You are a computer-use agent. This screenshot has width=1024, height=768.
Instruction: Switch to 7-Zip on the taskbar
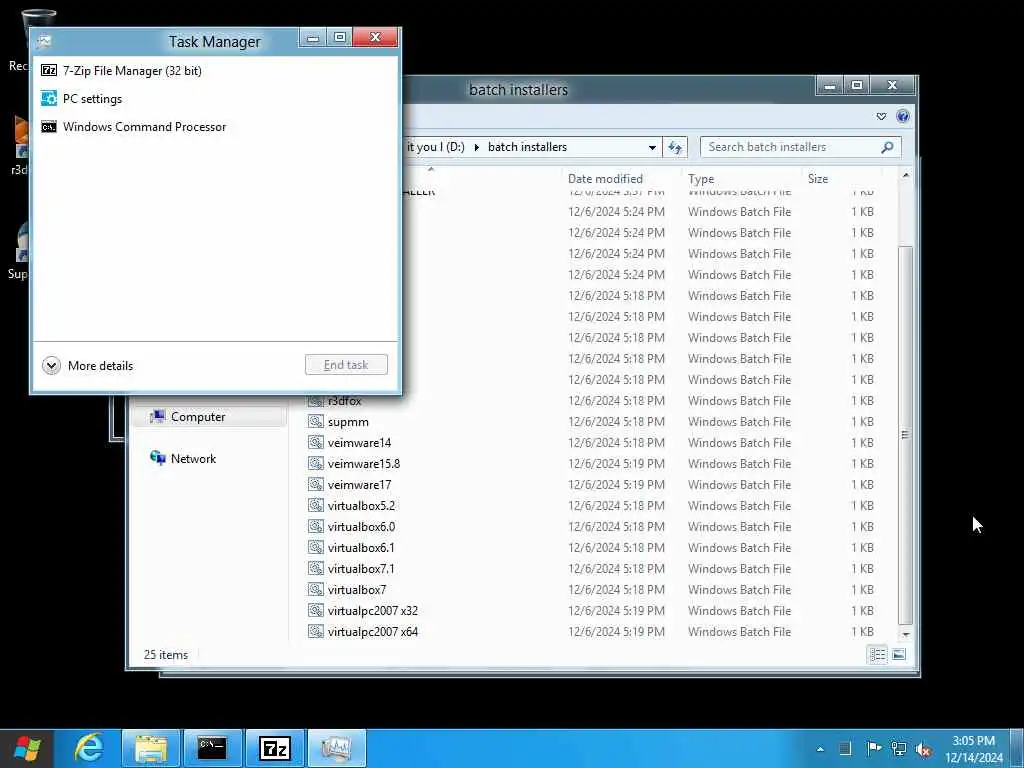click(274, 748)
